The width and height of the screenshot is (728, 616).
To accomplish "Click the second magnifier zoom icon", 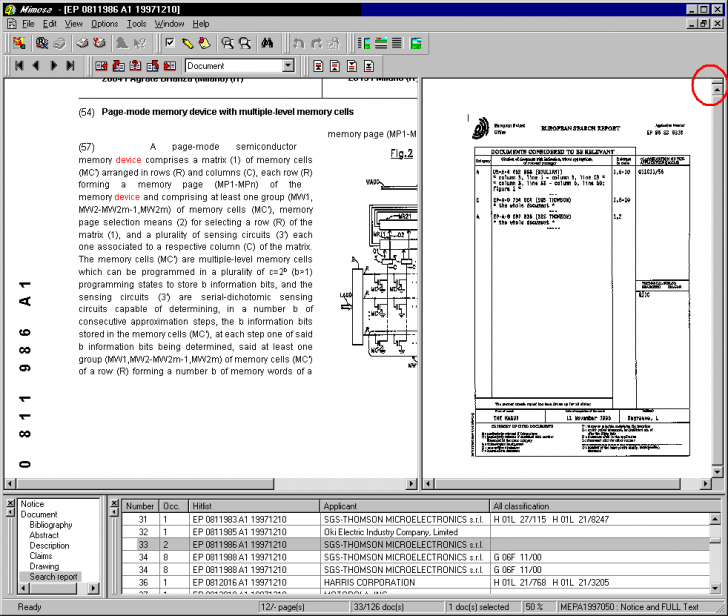I will tap(245, 43).
